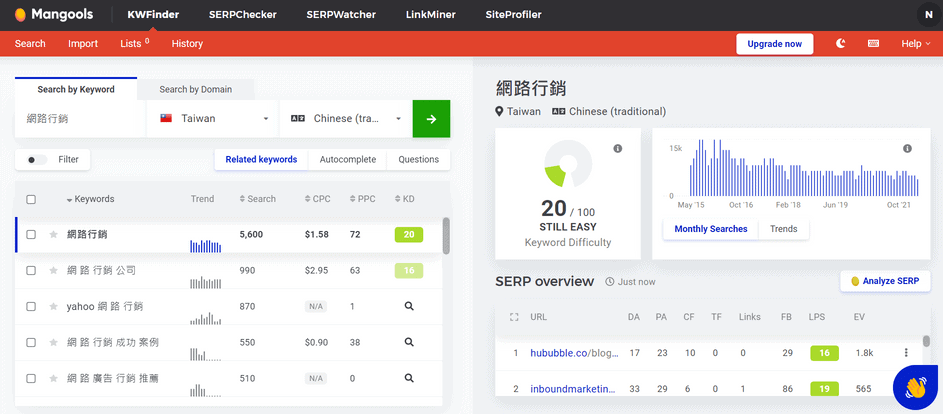Open inboundmarketin... result link
The height and width of the screenshot is (414, 943).
573,389
